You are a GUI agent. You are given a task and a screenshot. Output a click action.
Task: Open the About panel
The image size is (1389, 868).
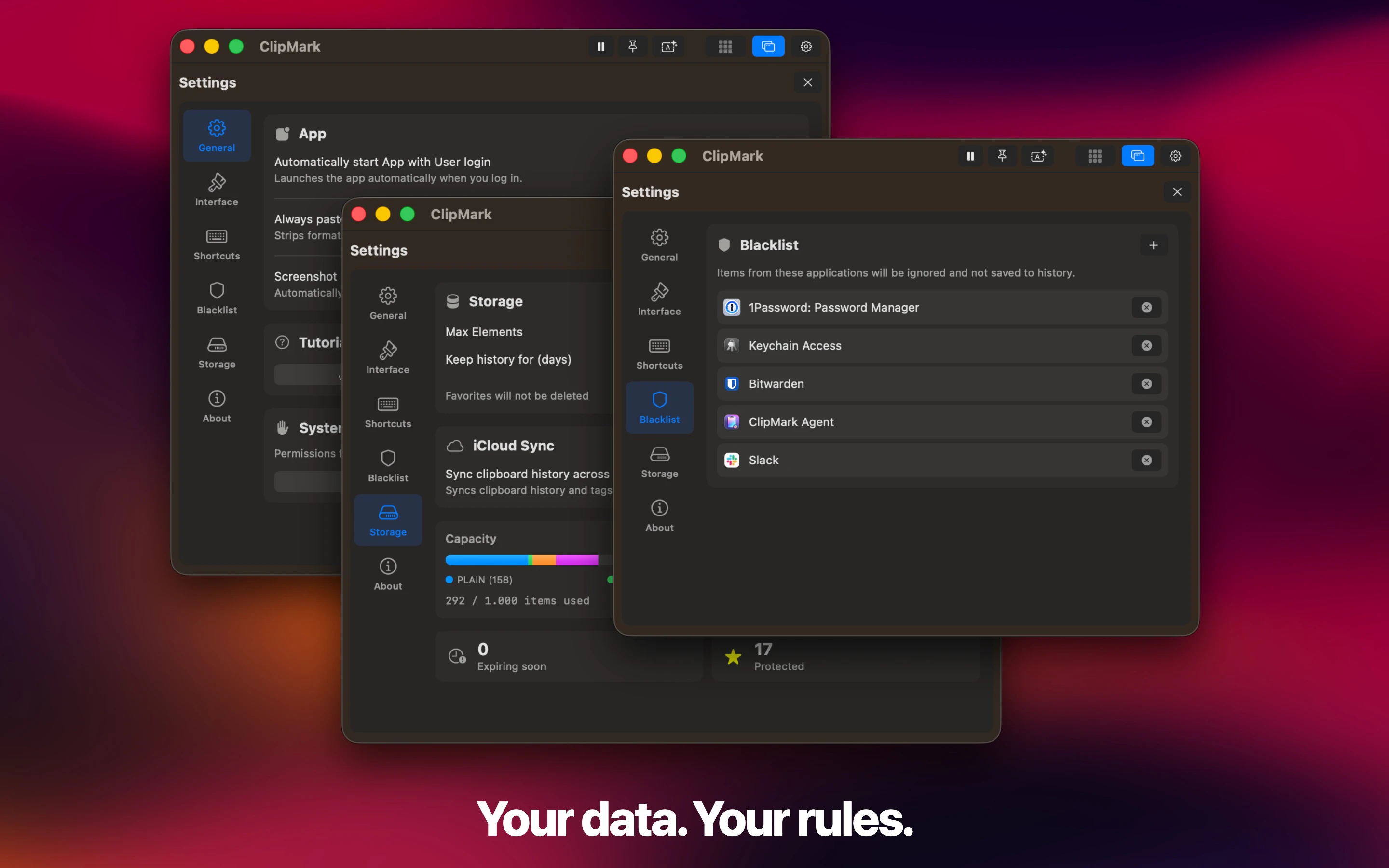[659, 515]
